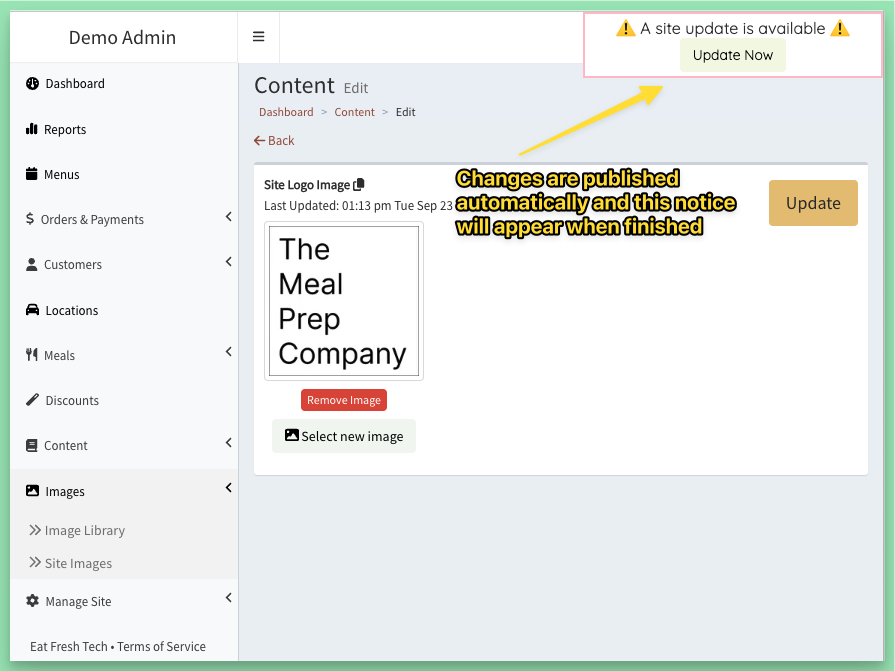
Task: Click the Manage Site gear icon
Action: 33,601
